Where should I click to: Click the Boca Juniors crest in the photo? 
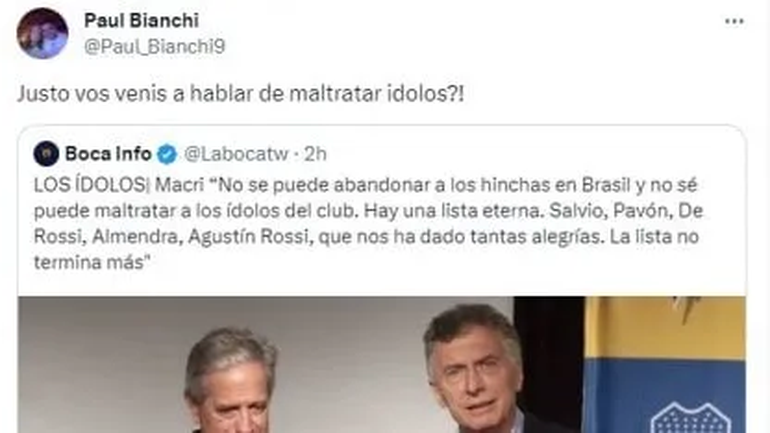tap(691, 418)
